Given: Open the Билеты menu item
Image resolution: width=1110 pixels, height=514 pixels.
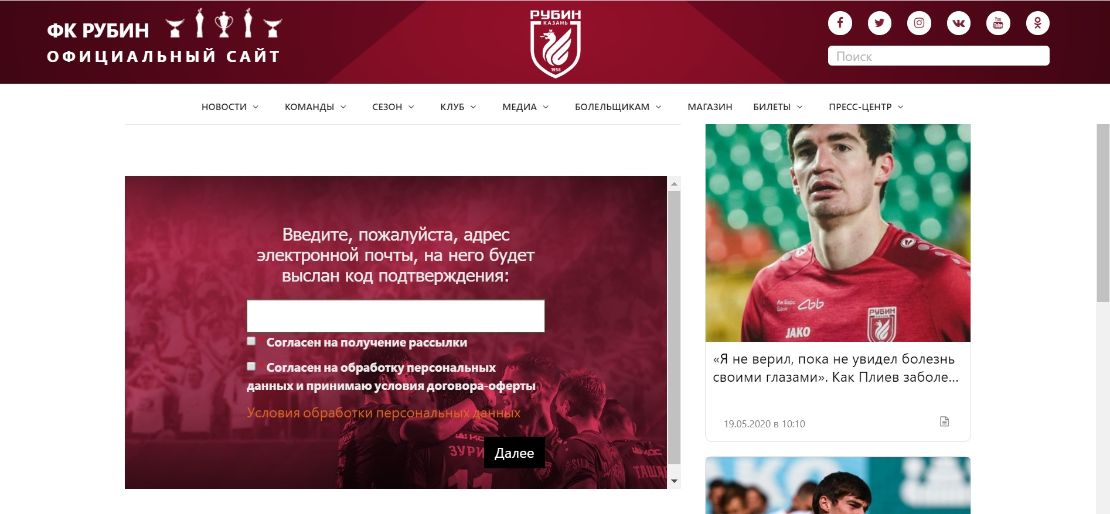Looking at the screenshot, I should (778, 107).
